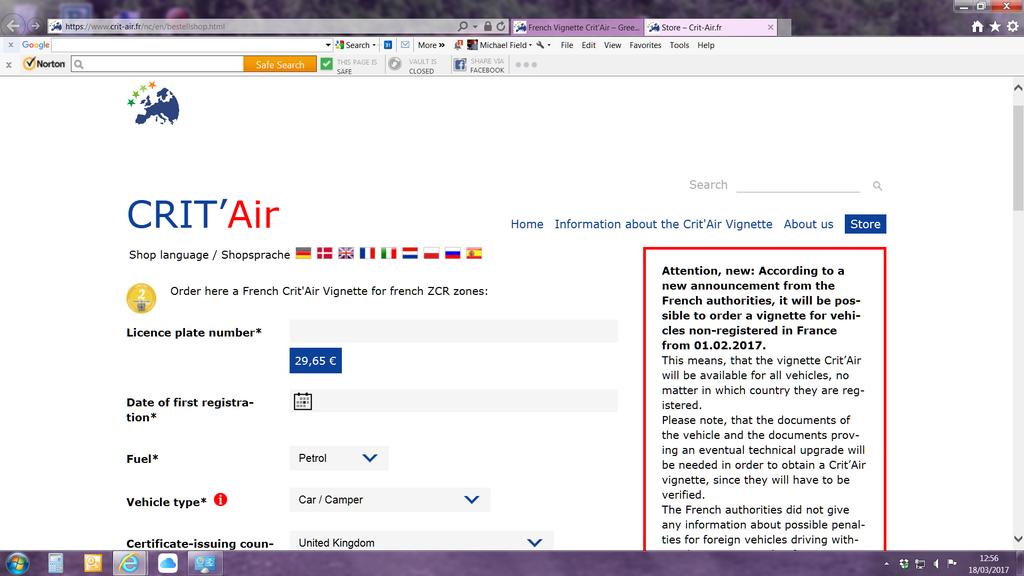Switch shop language to the Danish flag

(x=324, y=254)
